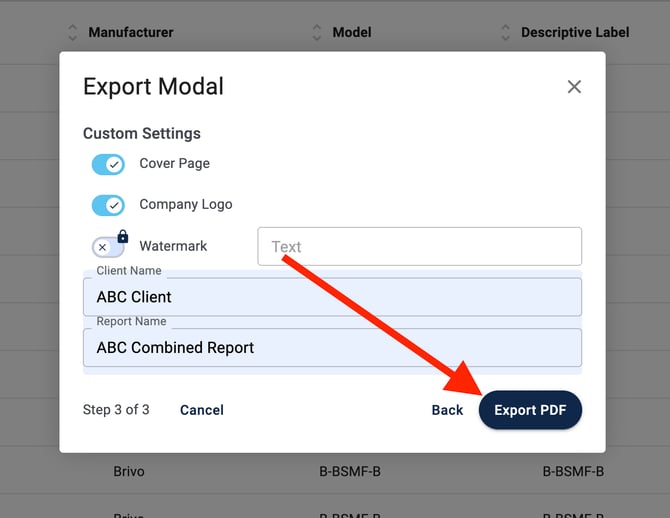670x518 pixels.
Task: Click B-BSMF-B in the Descriptive Label column
Action: pos(573,471)
